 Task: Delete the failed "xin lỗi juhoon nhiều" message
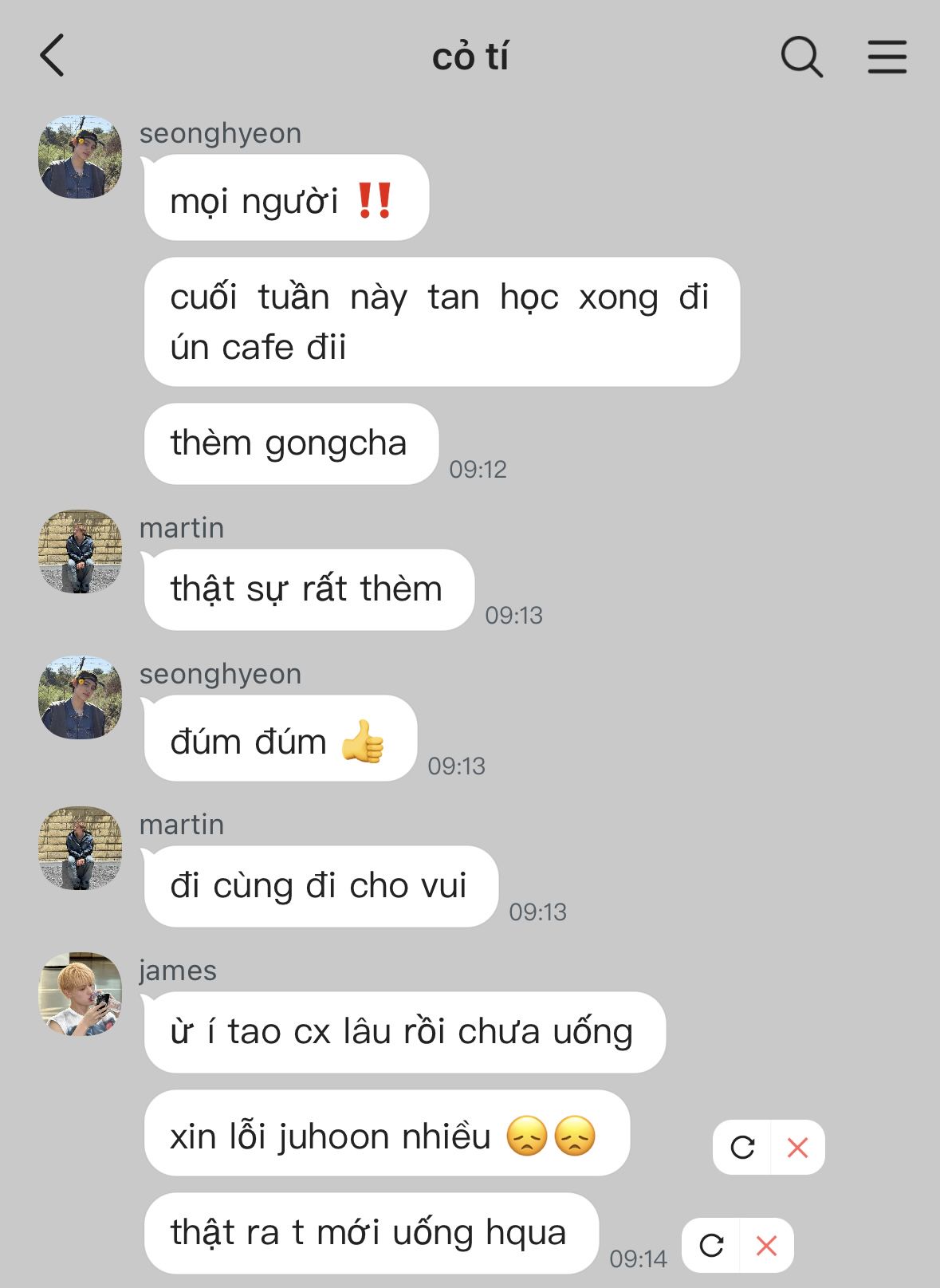[x=797, y=1148]
